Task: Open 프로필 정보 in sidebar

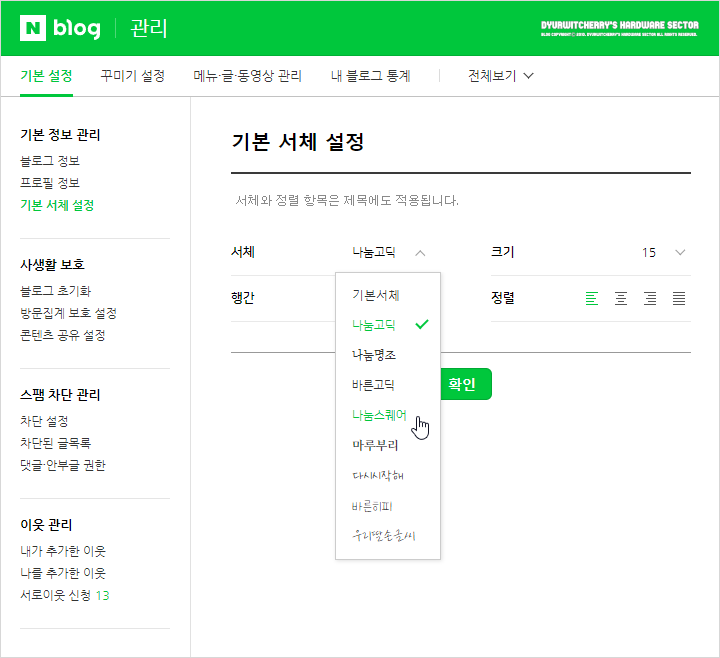Action: pyautogui.click(x=50, y=183)
